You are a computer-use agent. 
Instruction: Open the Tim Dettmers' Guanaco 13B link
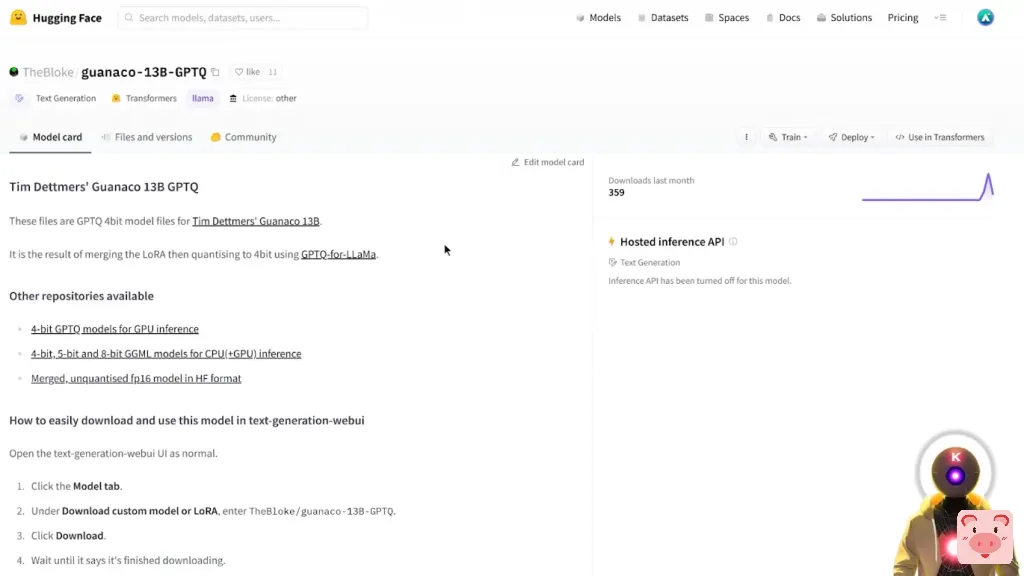coord(256,221)
